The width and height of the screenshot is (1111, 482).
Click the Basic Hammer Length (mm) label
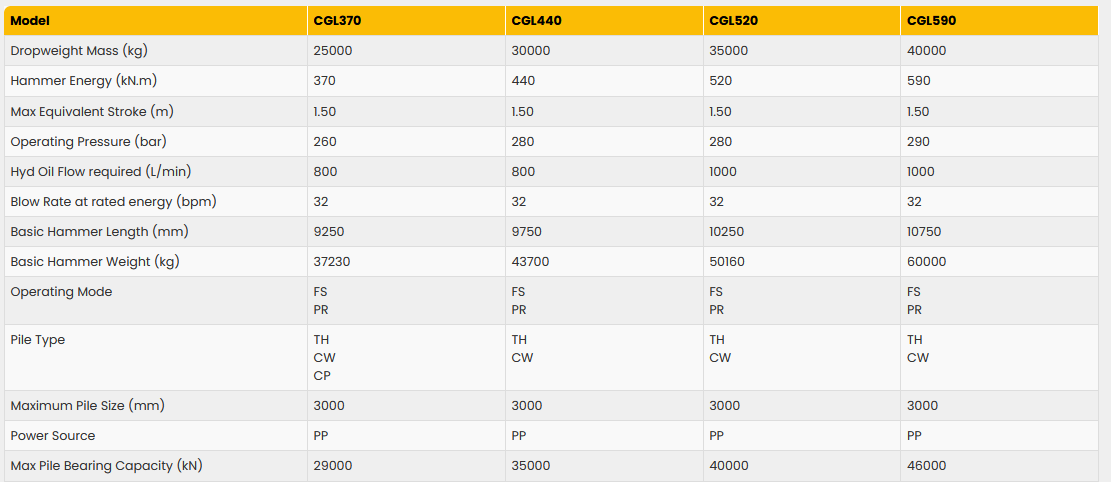[x=100, y=231]
